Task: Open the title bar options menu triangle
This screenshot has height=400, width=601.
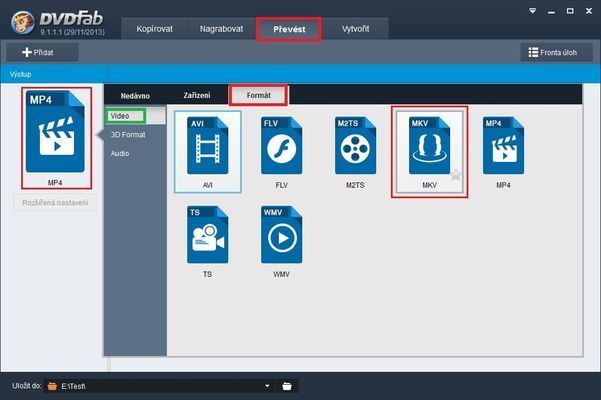Action: click(532, 11)
